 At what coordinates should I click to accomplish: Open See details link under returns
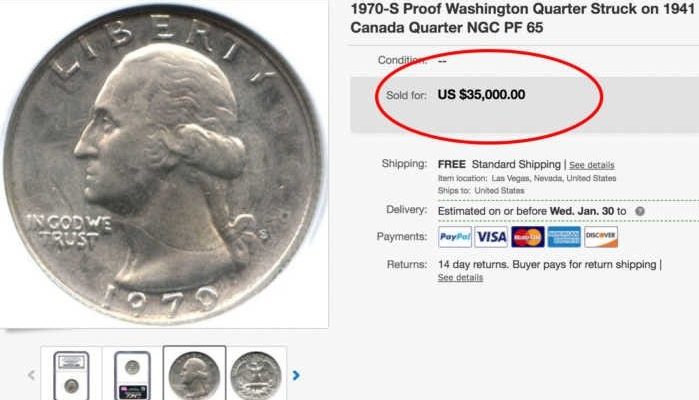(x=460, y=277)
